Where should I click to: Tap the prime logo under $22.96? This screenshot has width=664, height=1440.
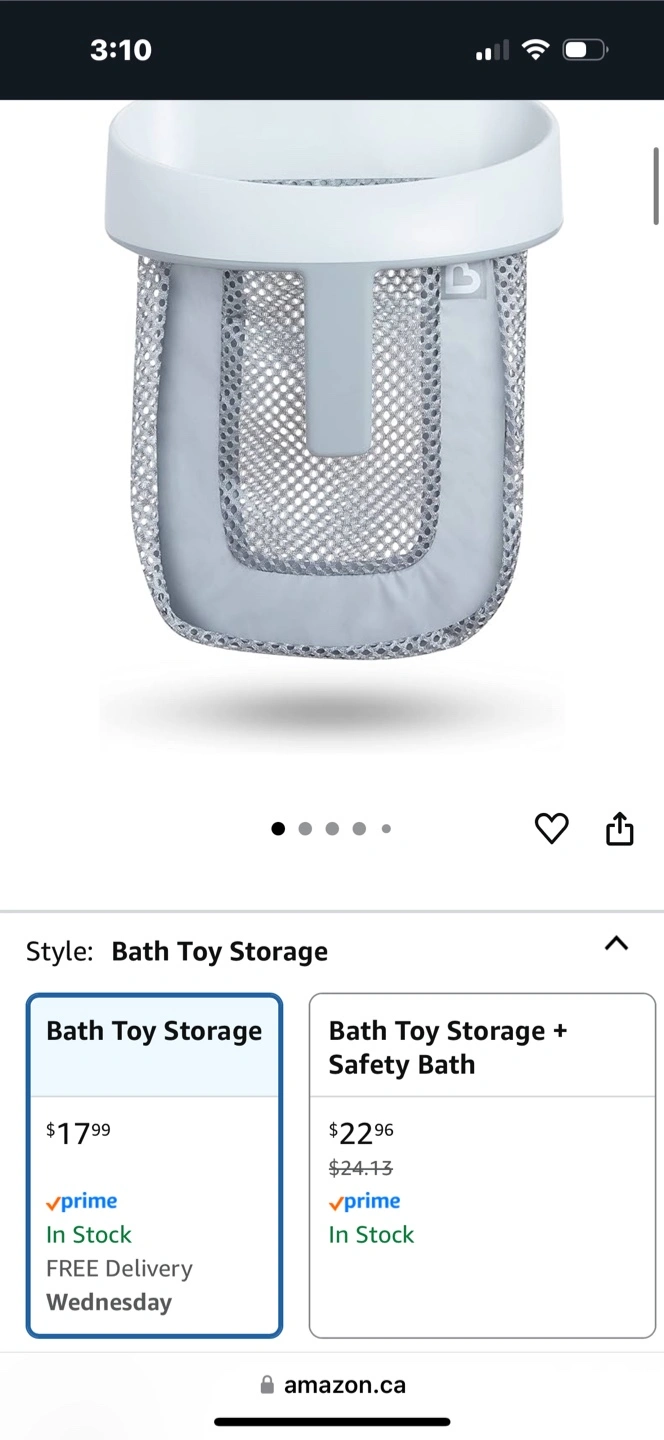364,1202
